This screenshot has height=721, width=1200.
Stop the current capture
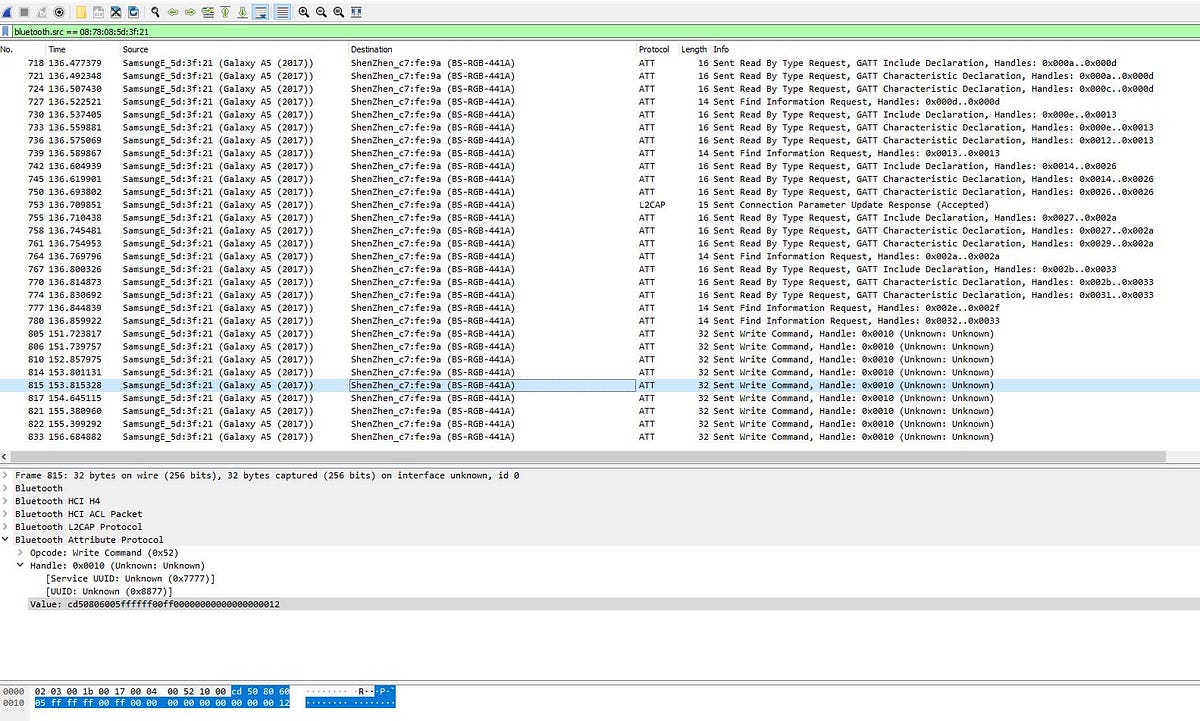pyautogui.click(x=23, y=12)
